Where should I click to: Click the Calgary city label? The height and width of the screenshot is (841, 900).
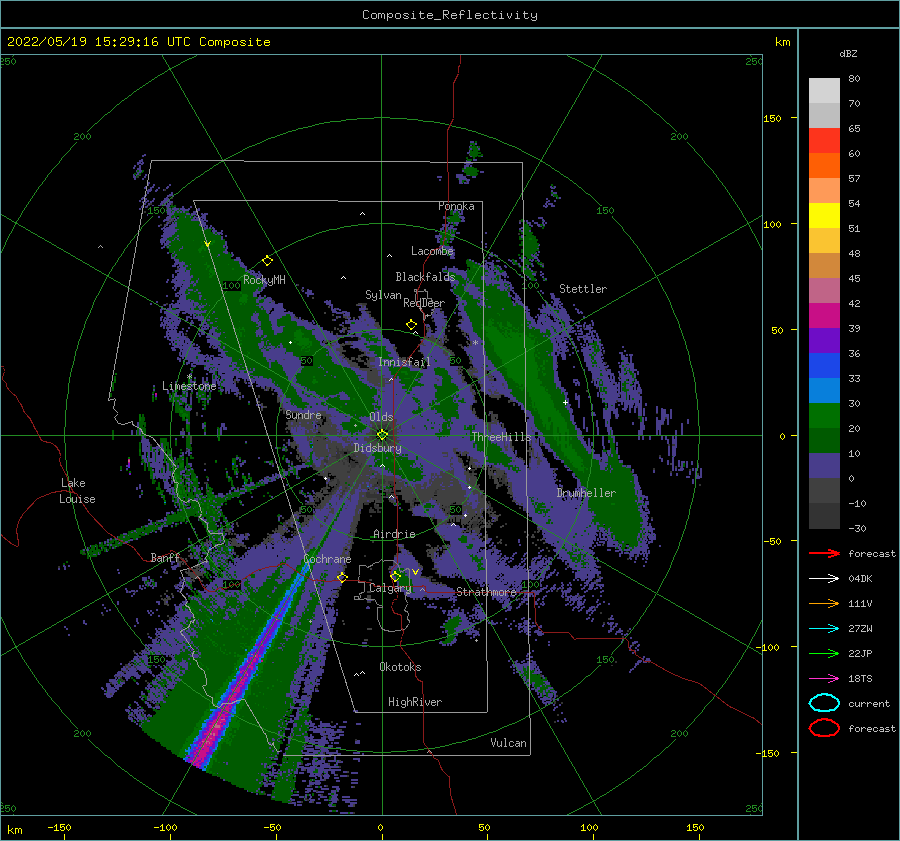pos(390,588)
